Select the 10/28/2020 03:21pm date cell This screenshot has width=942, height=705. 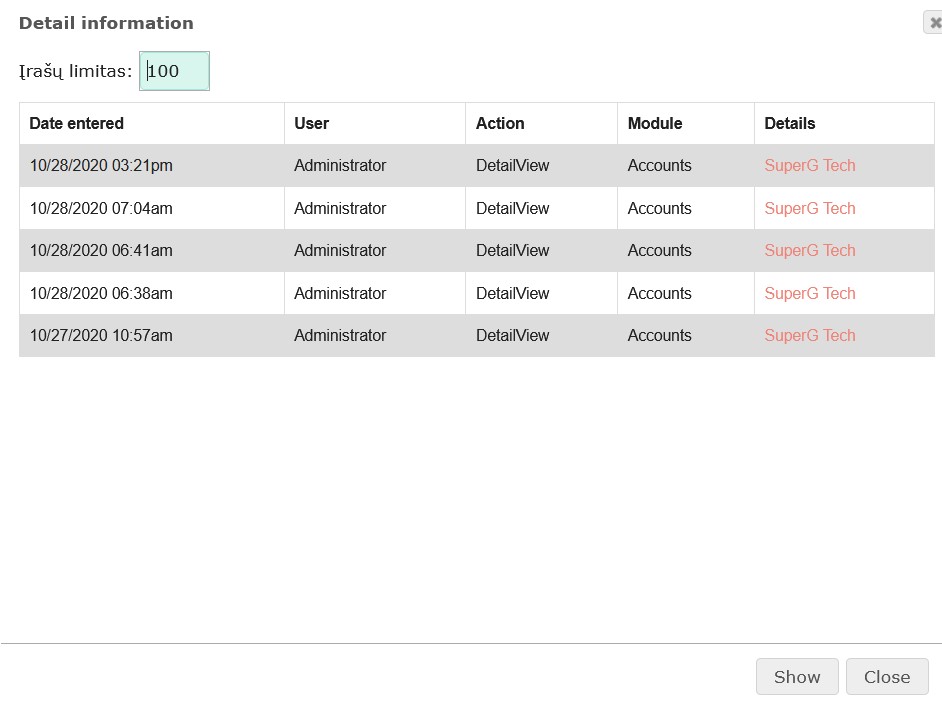(101, 166)
